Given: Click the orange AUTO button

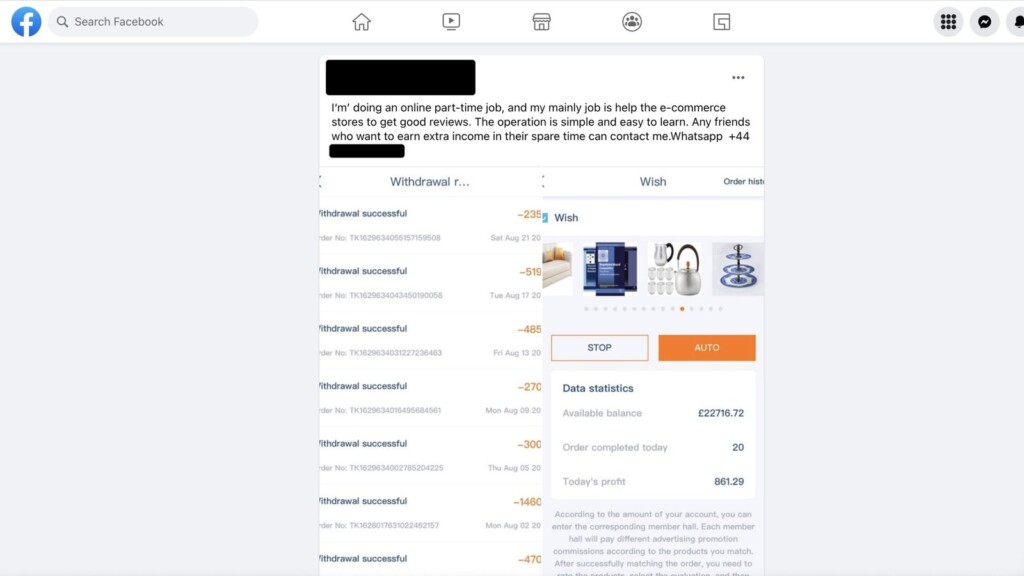Looking at the screenshot, I should point(707,347).
